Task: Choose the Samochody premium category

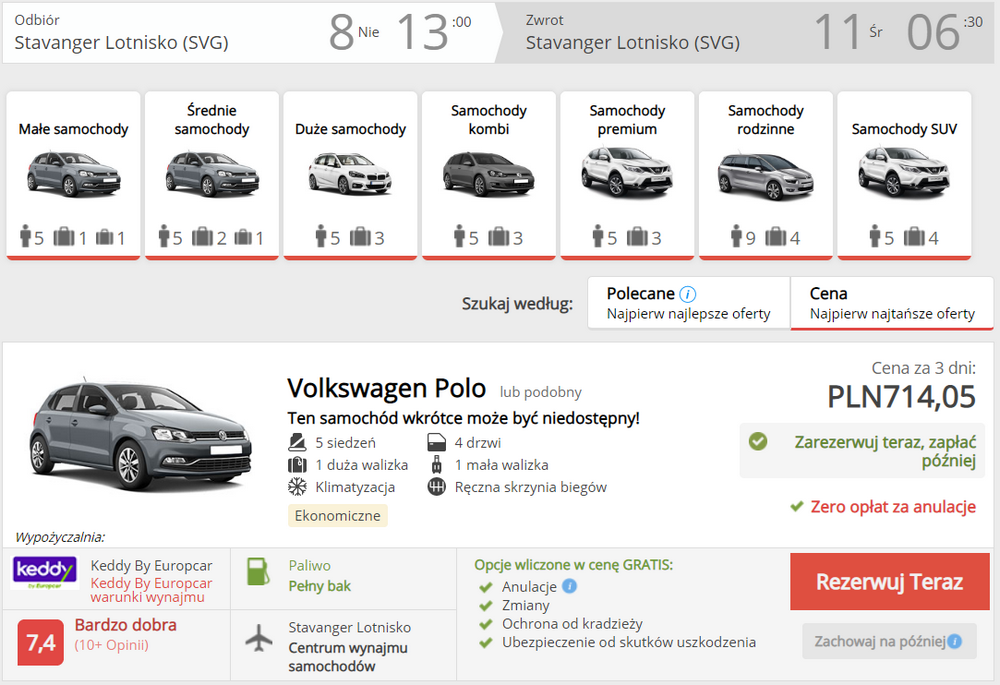Action: click(x=627, y=175)
